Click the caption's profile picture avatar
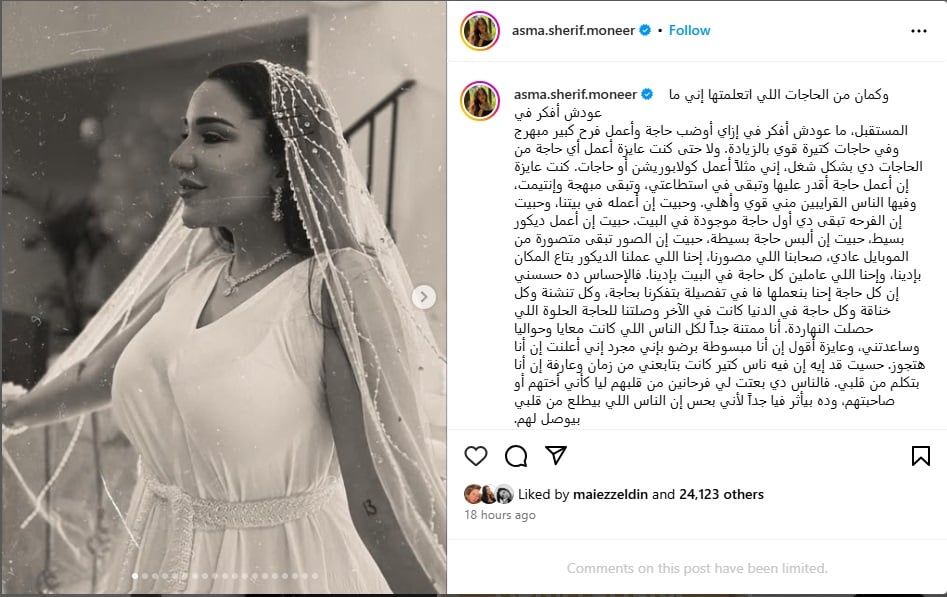 tap(480, 101)
